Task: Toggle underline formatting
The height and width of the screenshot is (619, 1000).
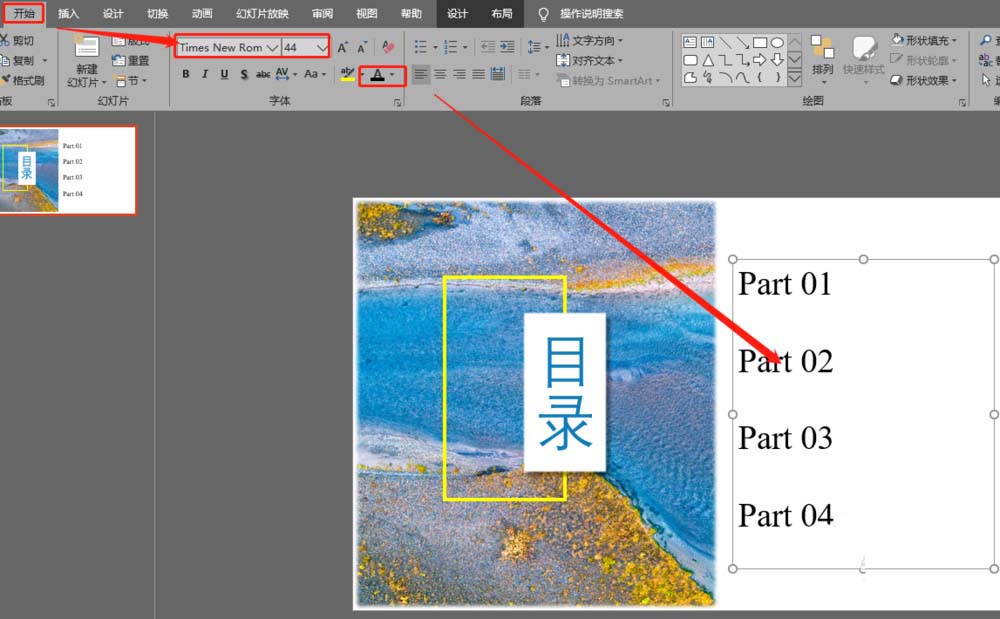Action: [224, 74]
